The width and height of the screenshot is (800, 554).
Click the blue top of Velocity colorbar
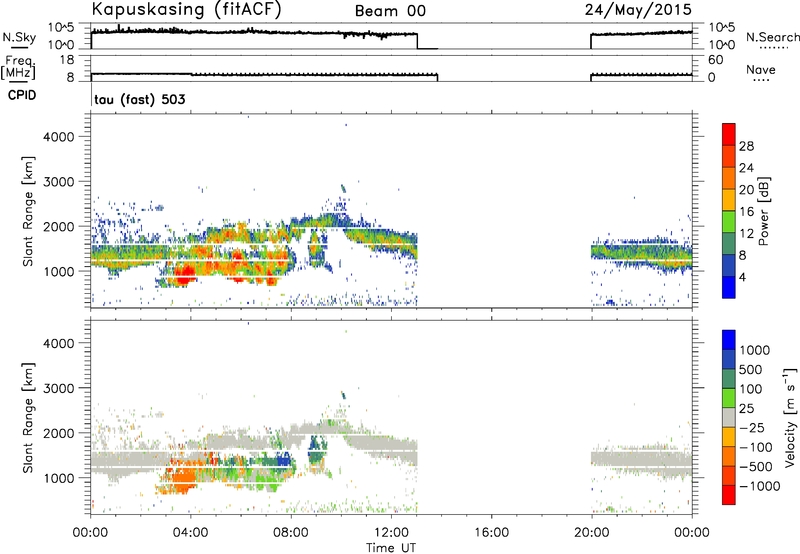(729, 340)
